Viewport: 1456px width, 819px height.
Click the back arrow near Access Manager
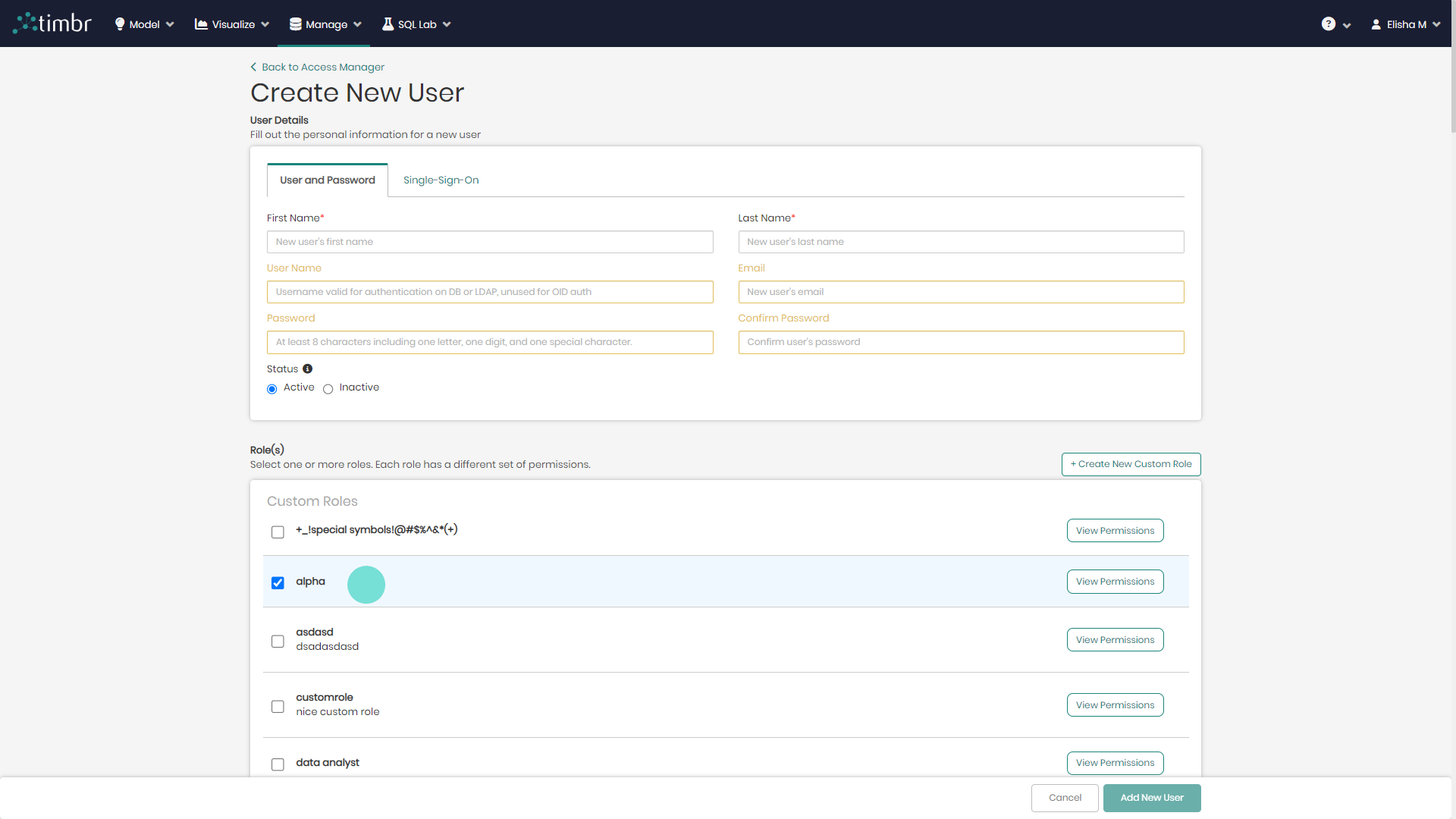(254, 67)
